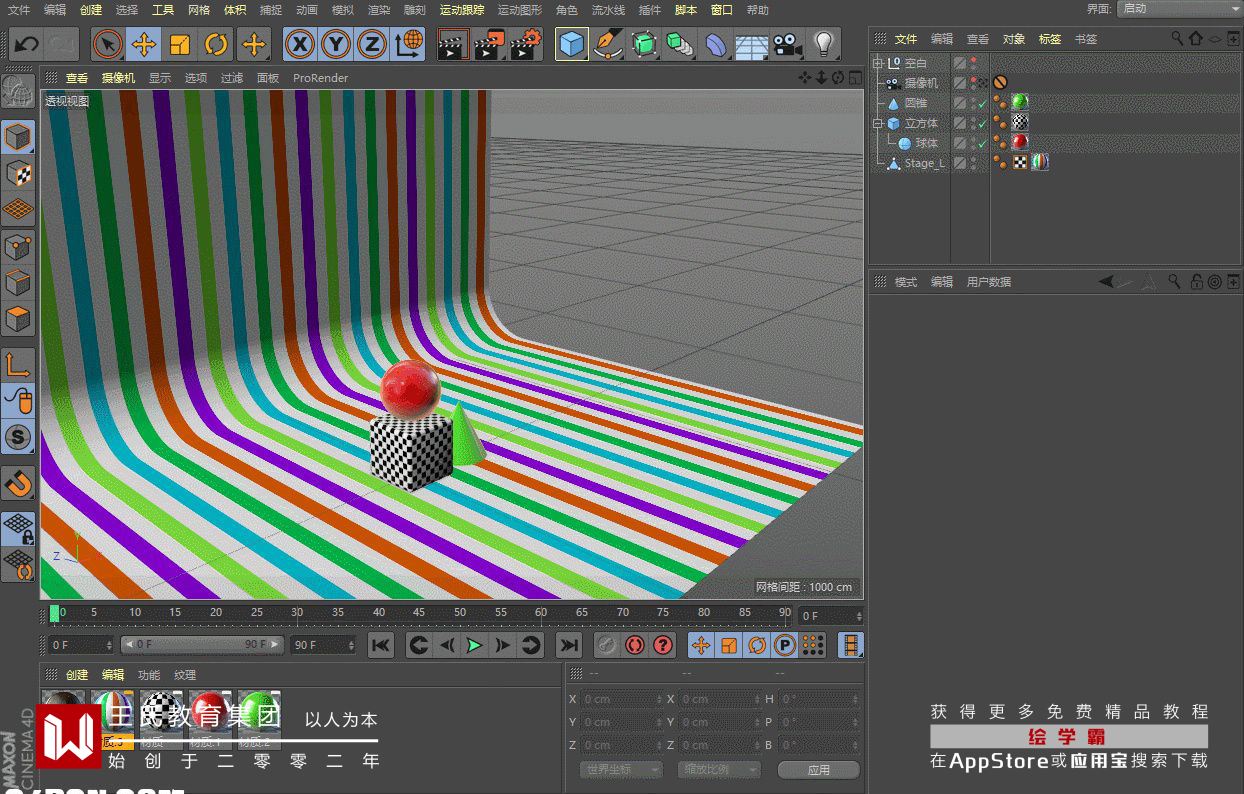Expand the 空白 null object tree

(878, 63)
